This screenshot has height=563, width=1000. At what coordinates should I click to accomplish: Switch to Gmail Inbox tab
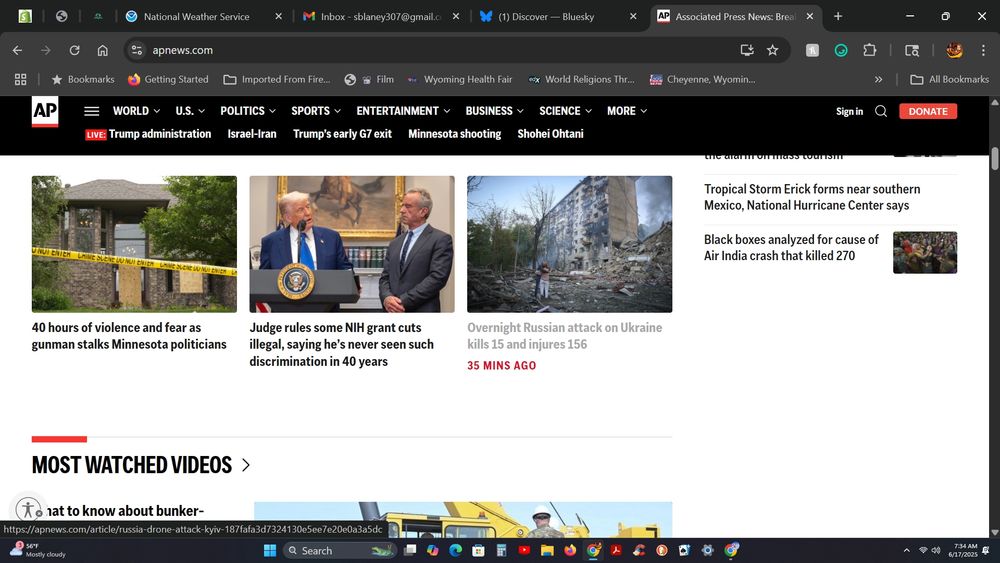381,17
